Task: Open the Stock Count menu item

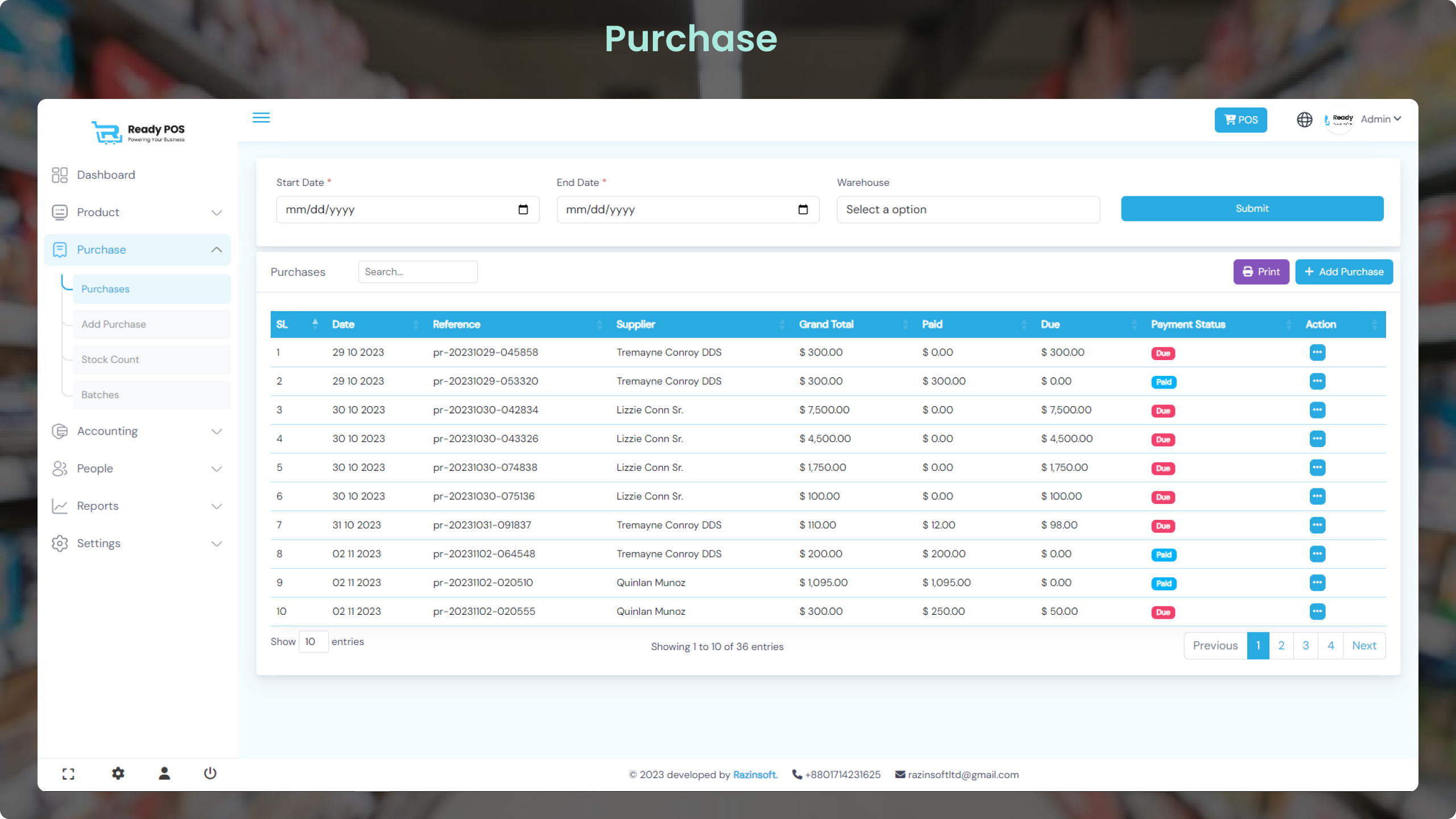Action: click(110, 359)
